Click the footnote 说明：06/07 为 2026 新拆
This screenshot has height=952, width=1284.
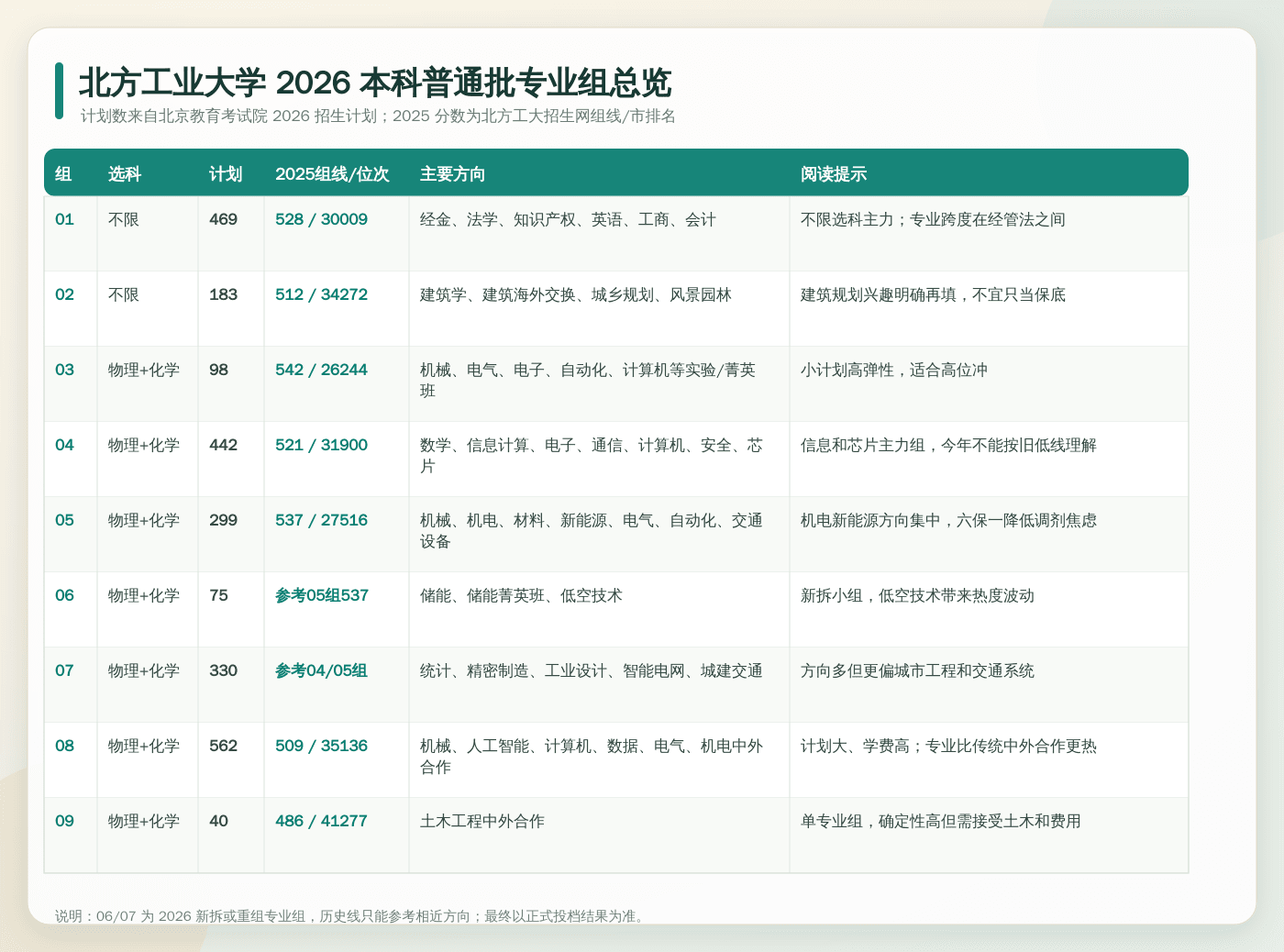point(352,916)
